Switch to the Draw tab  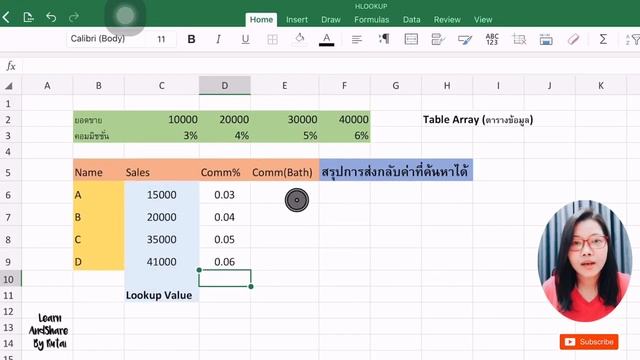click(x=331, y=20)
